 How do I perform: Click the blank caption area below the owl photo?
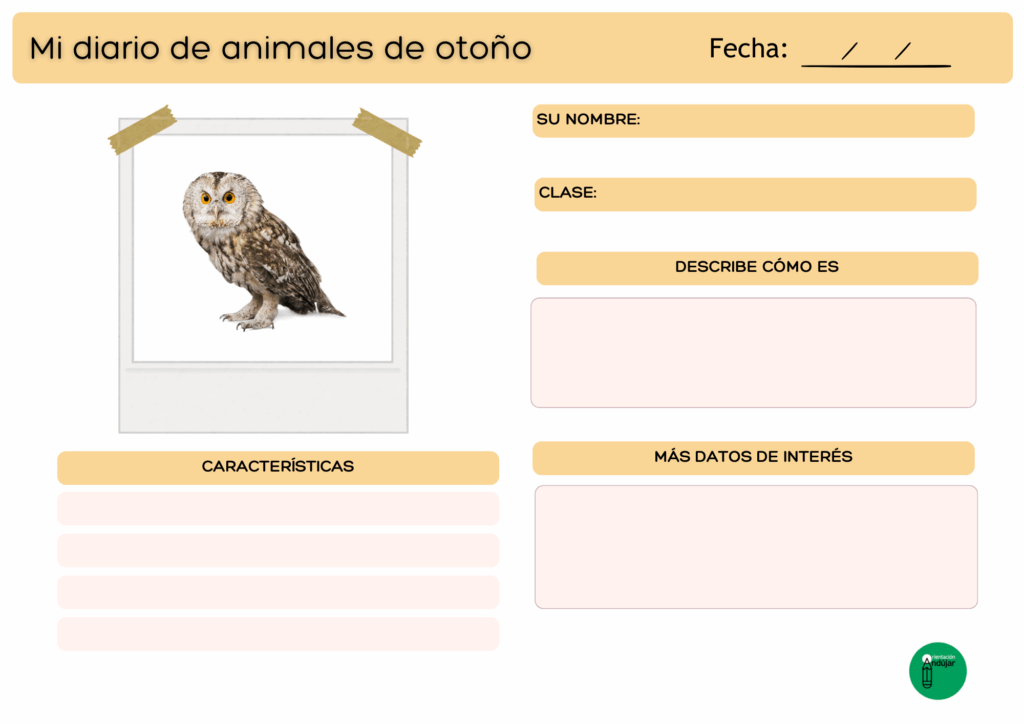(263, 400)
